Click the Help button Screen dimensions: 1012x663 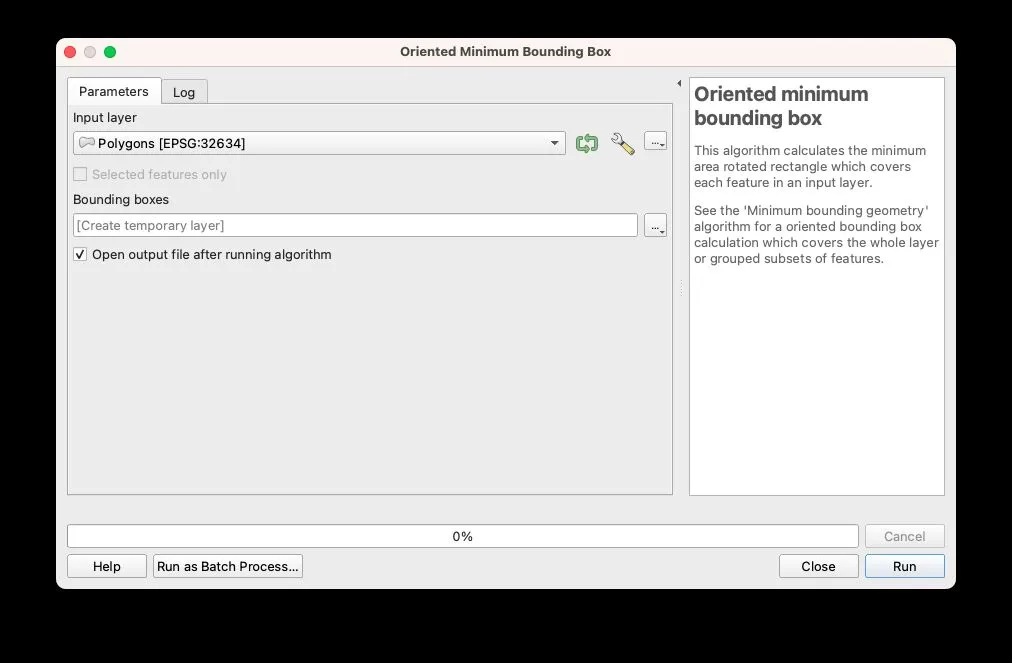point(107,566)
